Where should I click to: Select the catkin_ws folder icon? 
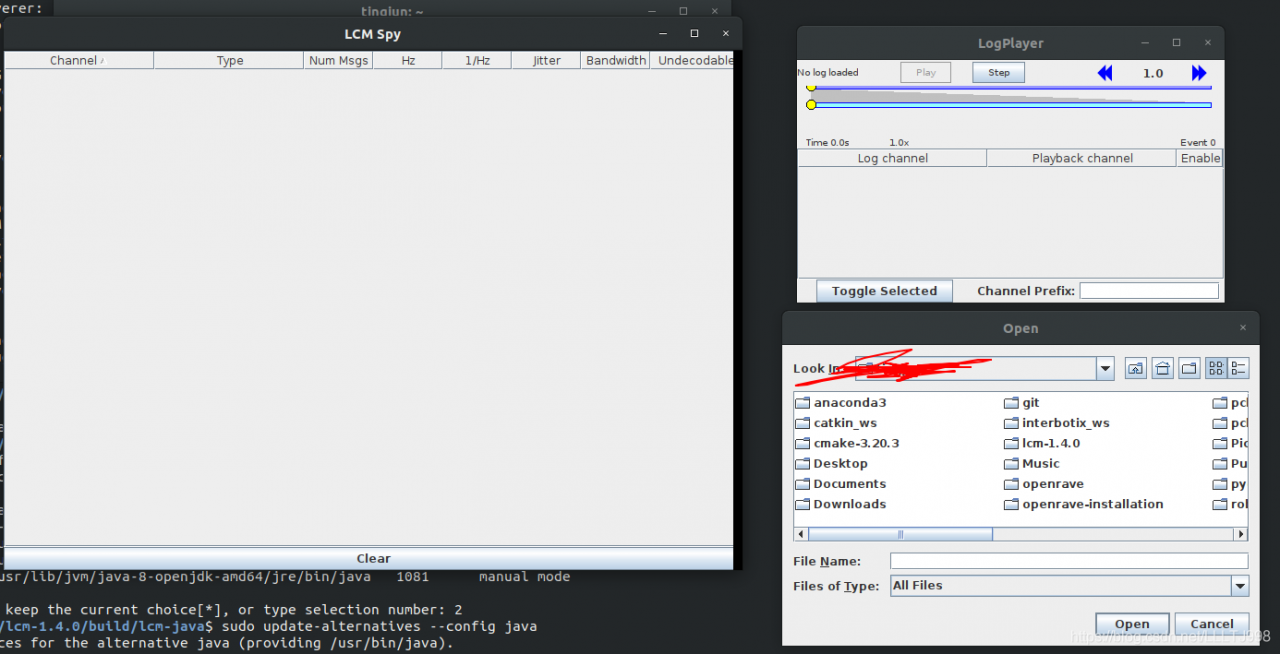(802, 424)
